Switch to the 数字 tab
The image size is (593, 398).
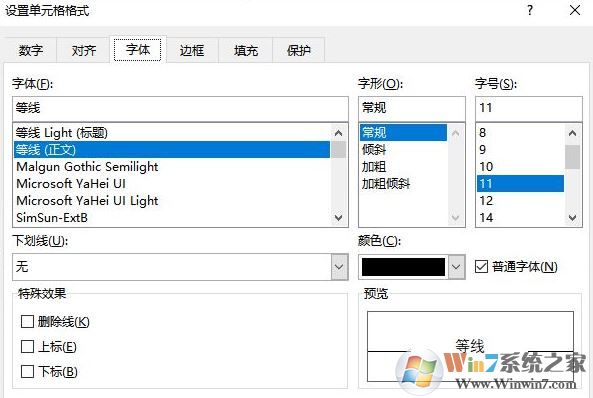(31, 50)
